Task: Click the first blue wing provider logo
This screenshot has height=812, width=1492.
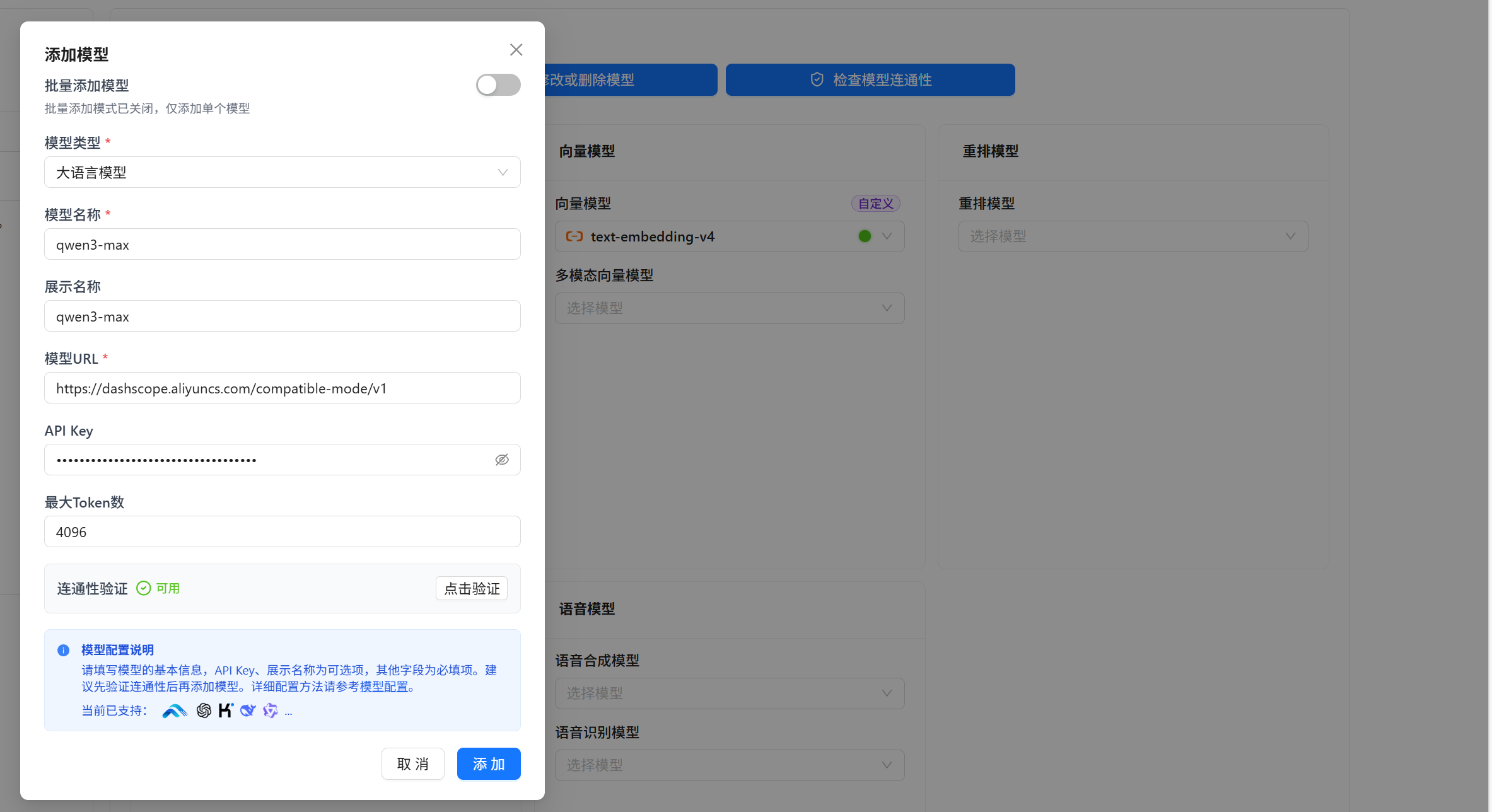Action: (x=175, y=711)
